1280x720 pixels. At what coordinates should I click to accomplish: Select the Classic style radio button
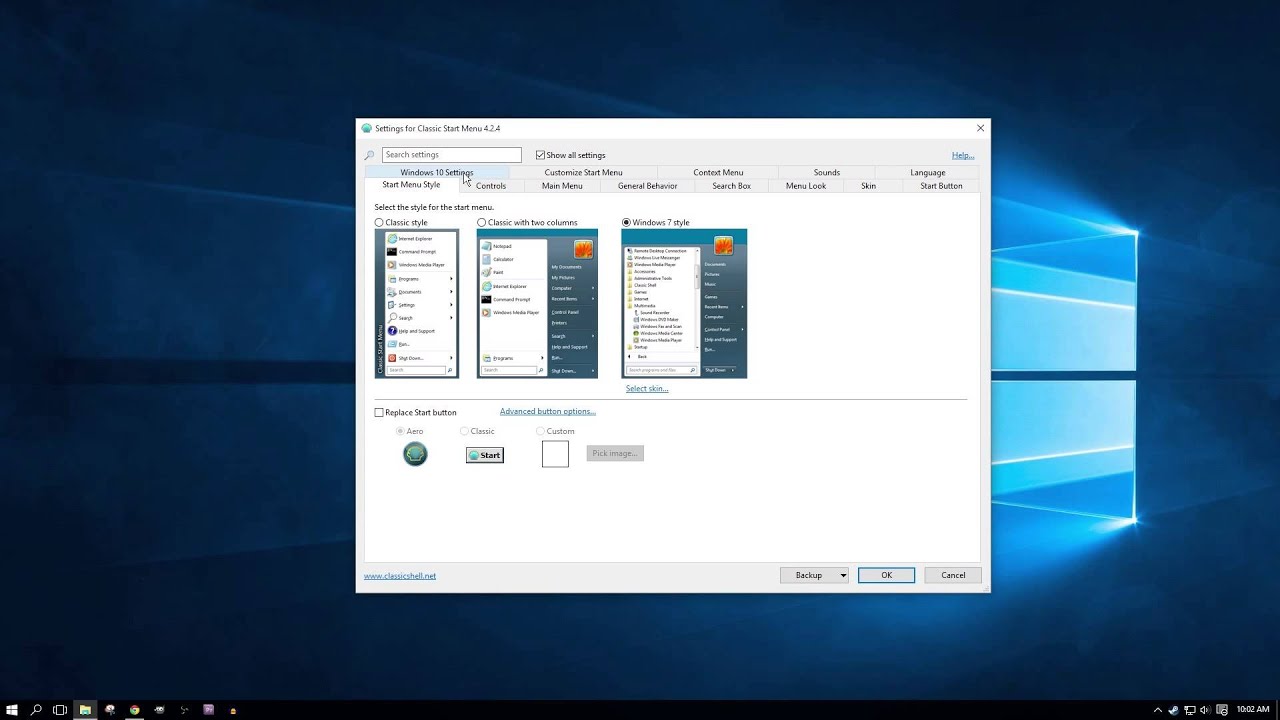[379, 223]
